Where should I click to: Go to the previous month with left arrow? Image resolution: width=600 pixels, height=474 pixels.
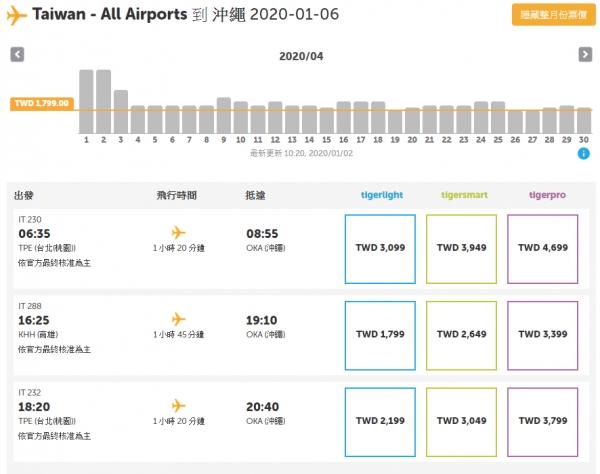17,54
